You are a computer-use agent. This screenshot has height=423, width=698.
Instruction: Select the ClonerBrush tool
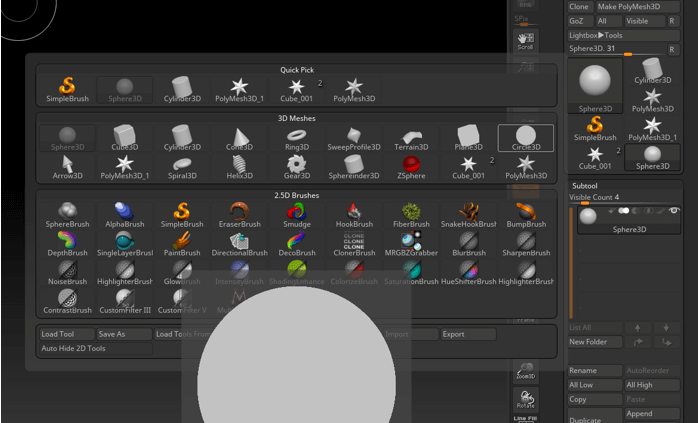pyautogui.click(x=354, y=244)
